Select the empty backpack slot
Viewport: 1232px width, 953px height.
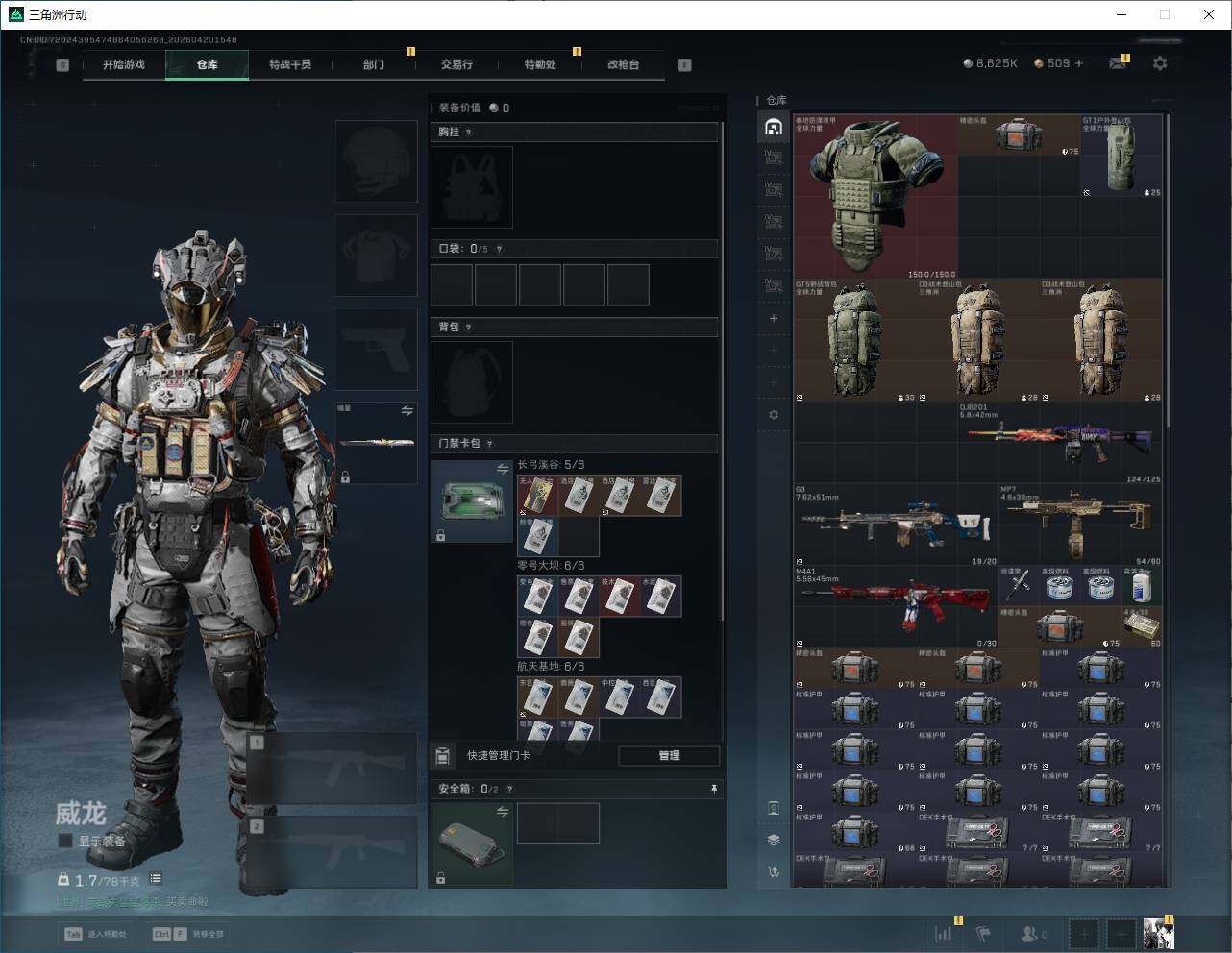point(472,382)
